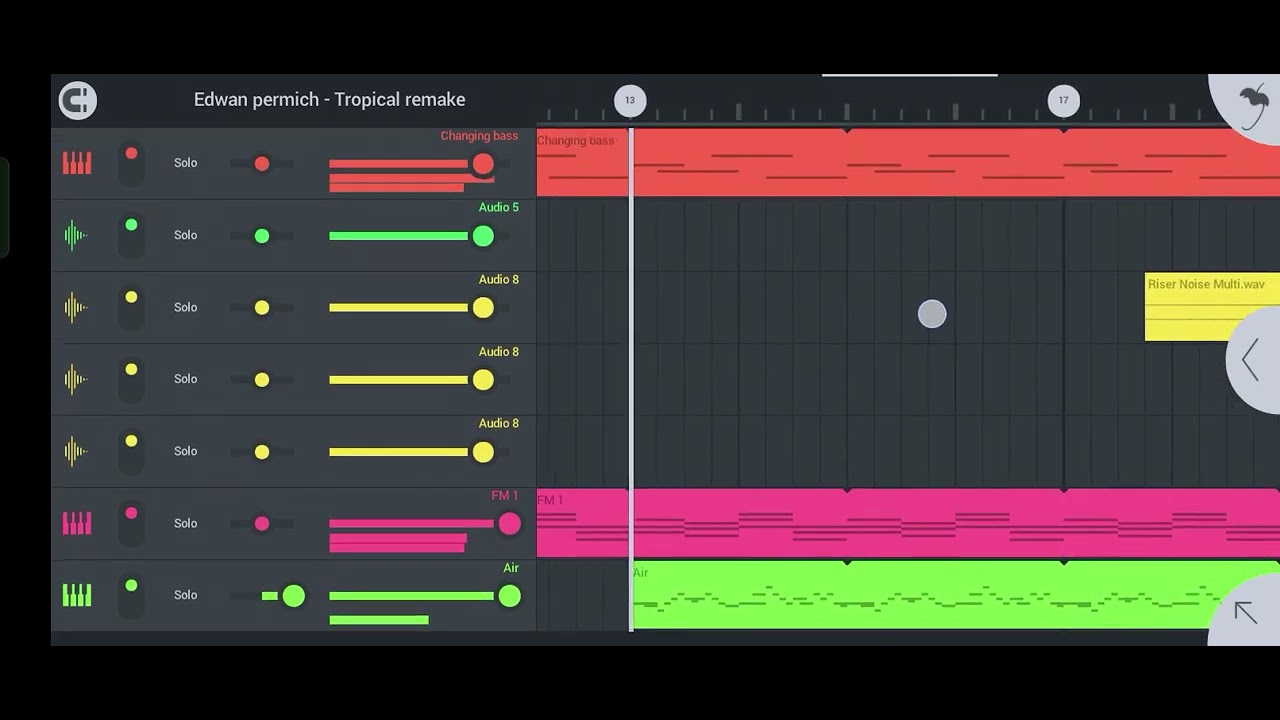Click the middle Audio 8 pan knob
The image size is (1280, 720).
262,380
